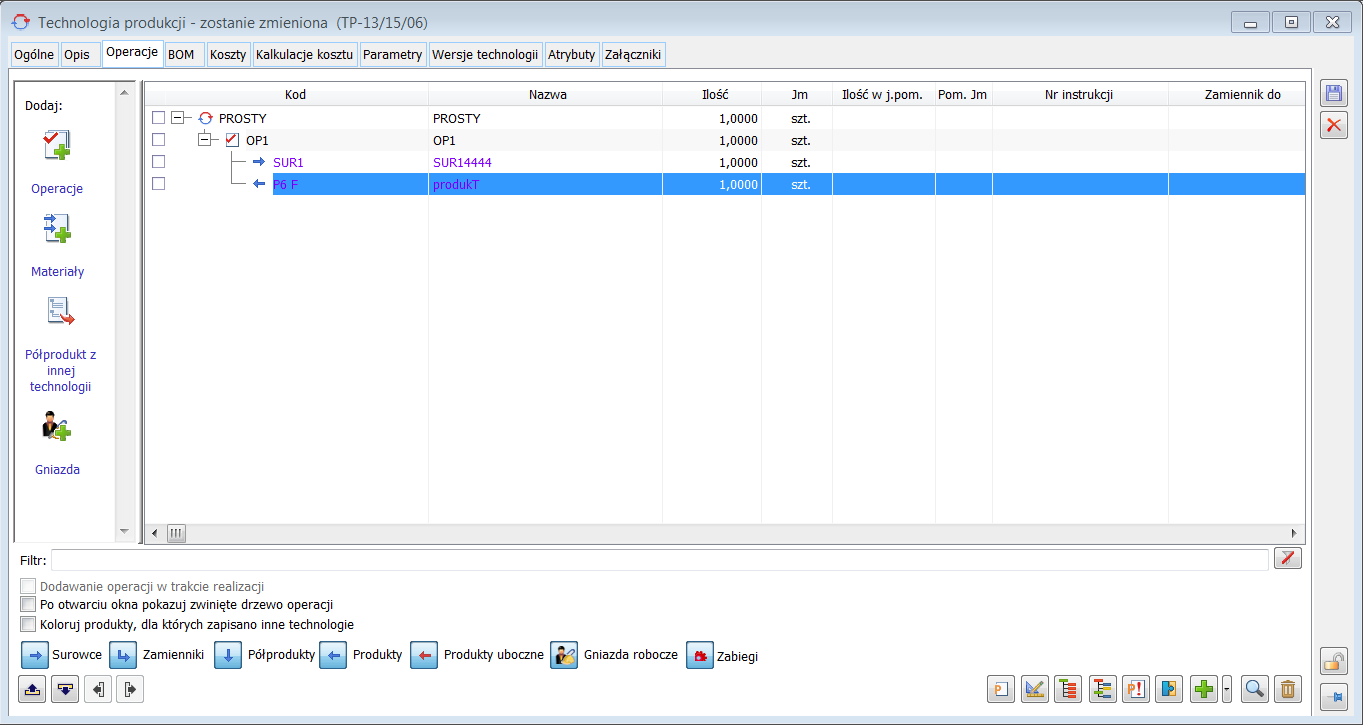Click the horizontal scrollbar thumb
The height and width of the screenshot is (727, 1363).
point(176,534)
